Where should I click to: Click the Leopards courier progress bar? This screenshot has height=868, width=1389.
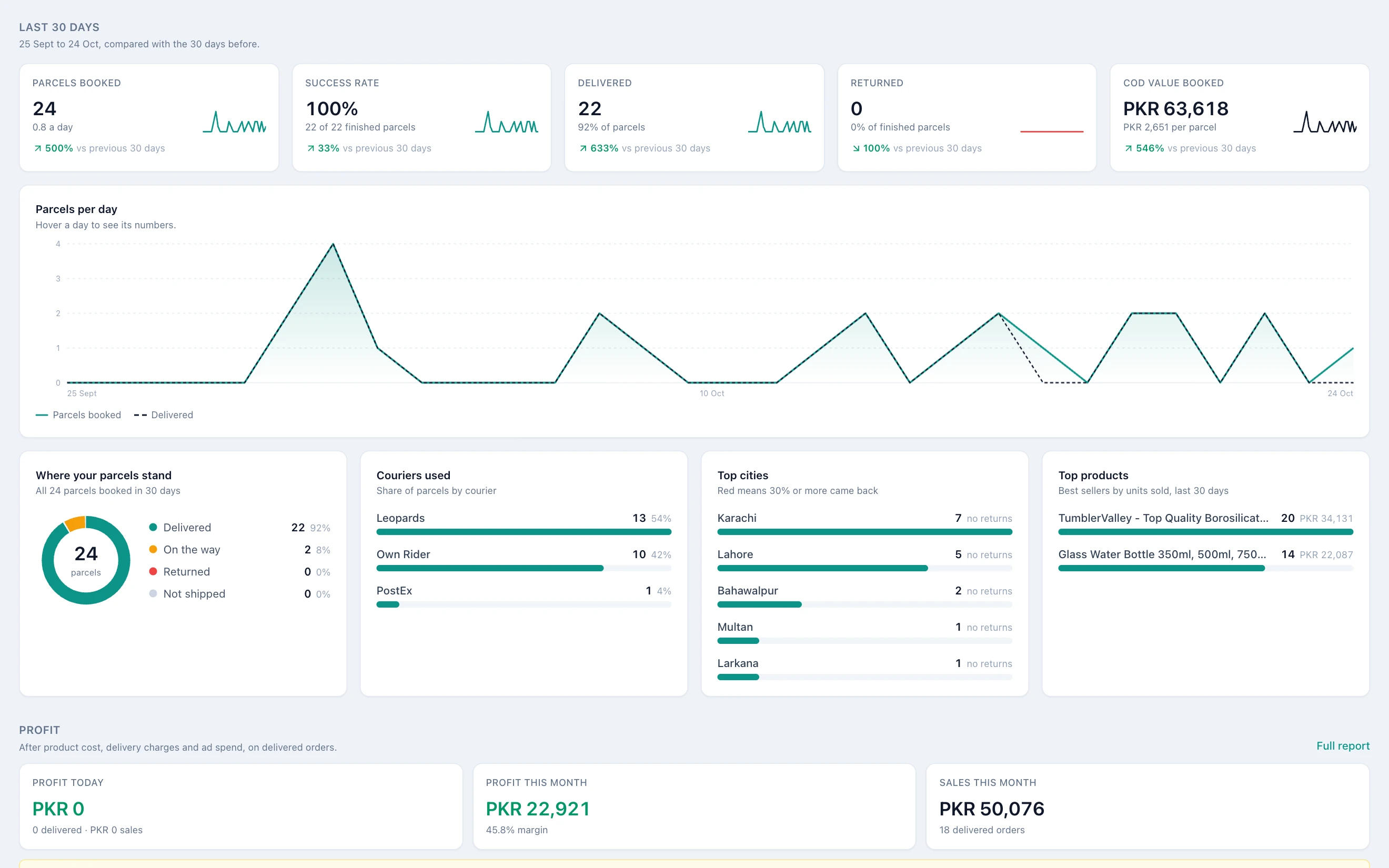point(524,532)
